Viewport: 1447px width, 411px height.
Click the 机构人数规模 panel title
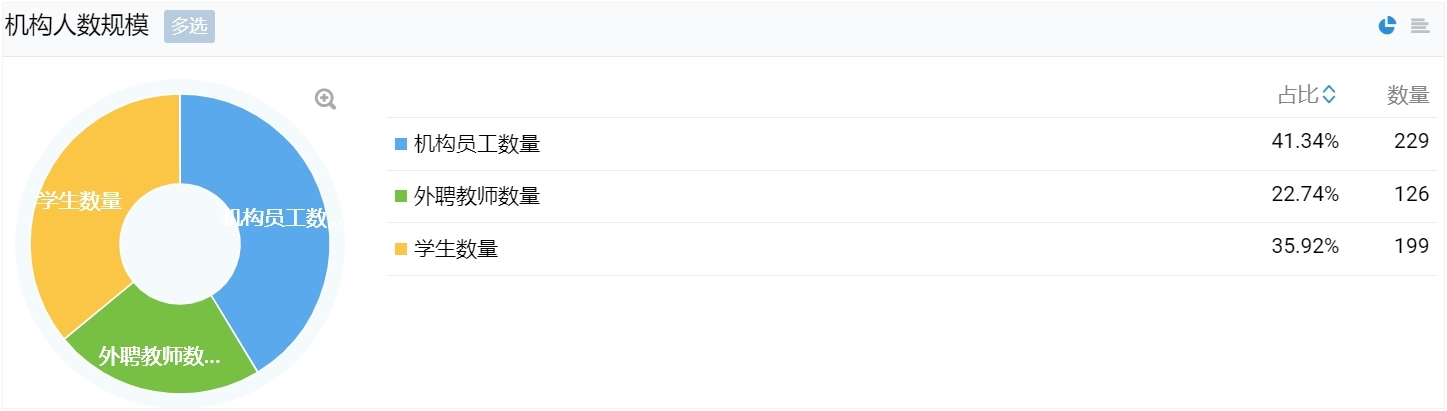tap(77, 27)
